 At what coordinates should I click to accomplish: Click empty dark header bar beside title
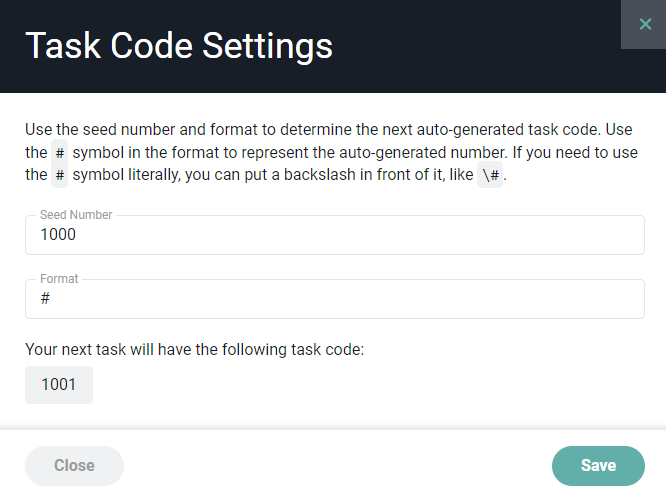coord(476,46)
